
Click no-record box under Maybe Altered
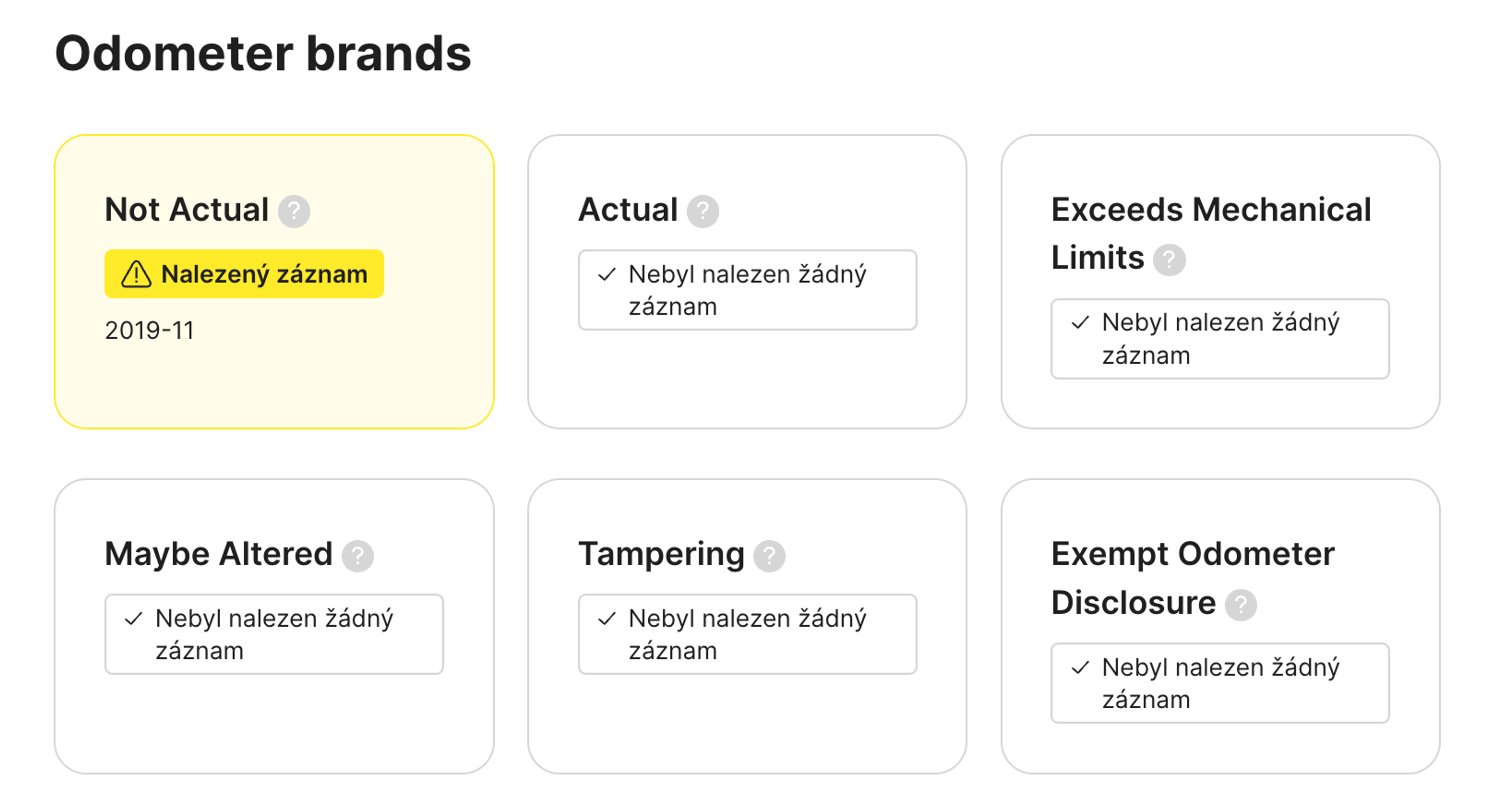click(274, 634)
